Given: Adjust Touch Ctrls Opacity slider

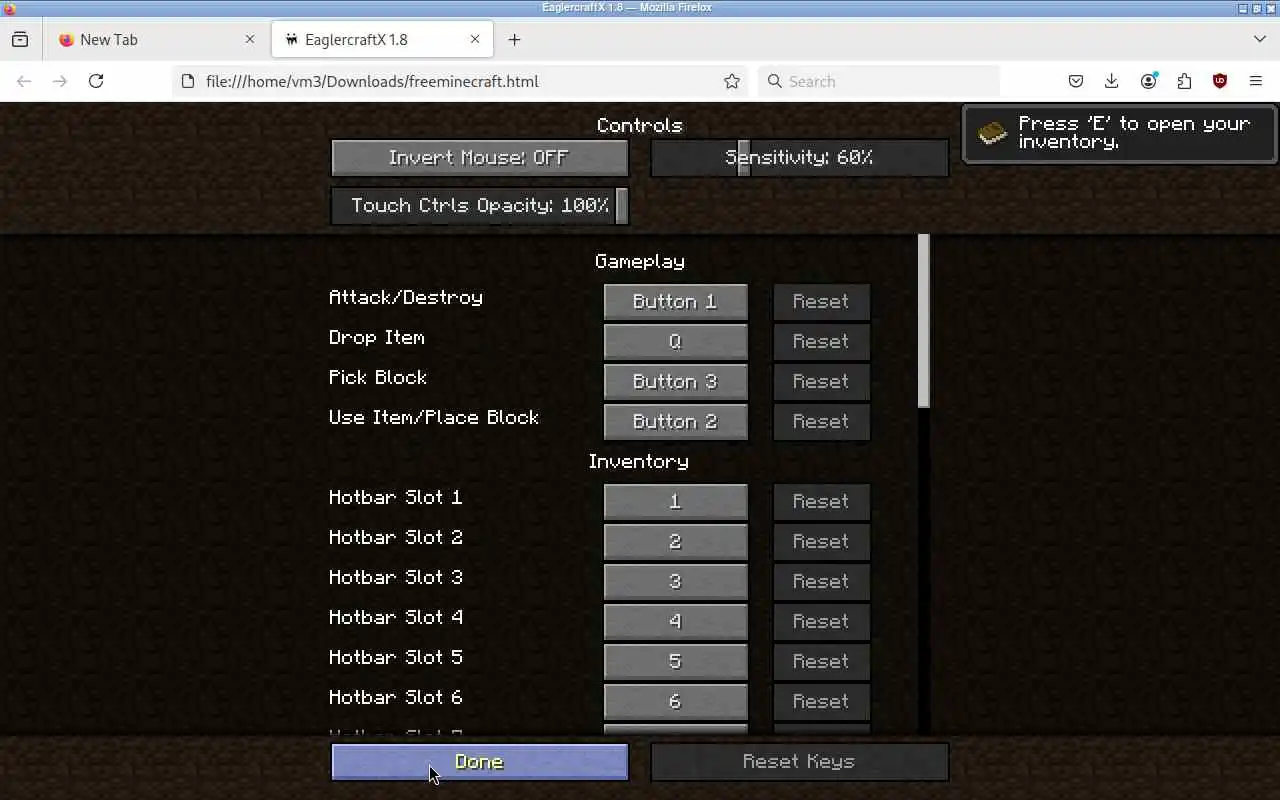Looking at the screenshot, I should [x=480, y=206].
